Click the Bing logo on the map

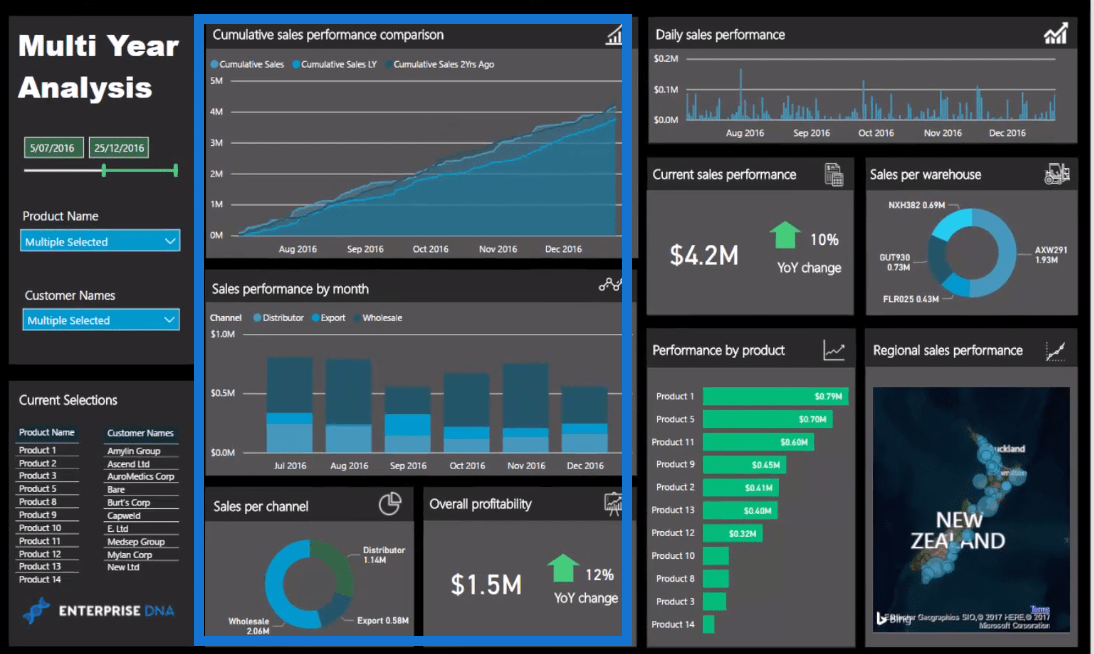tap(894, 619)
